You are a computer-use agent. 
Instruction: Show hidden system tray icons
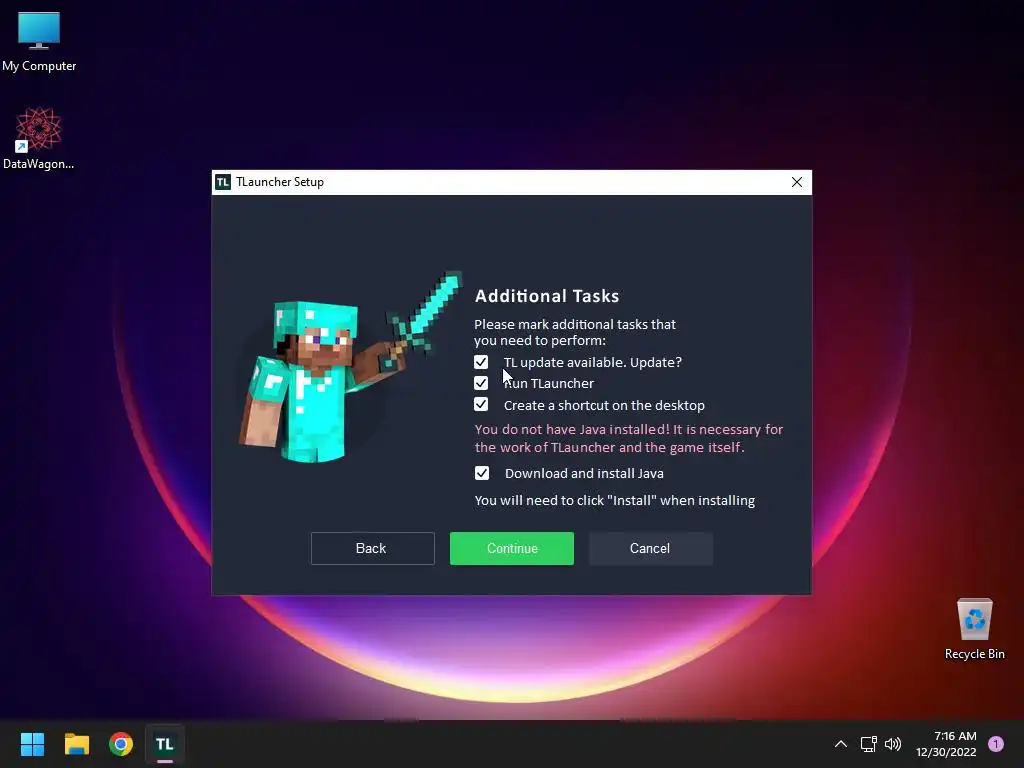pyautogui.click(x=840, y=744)
